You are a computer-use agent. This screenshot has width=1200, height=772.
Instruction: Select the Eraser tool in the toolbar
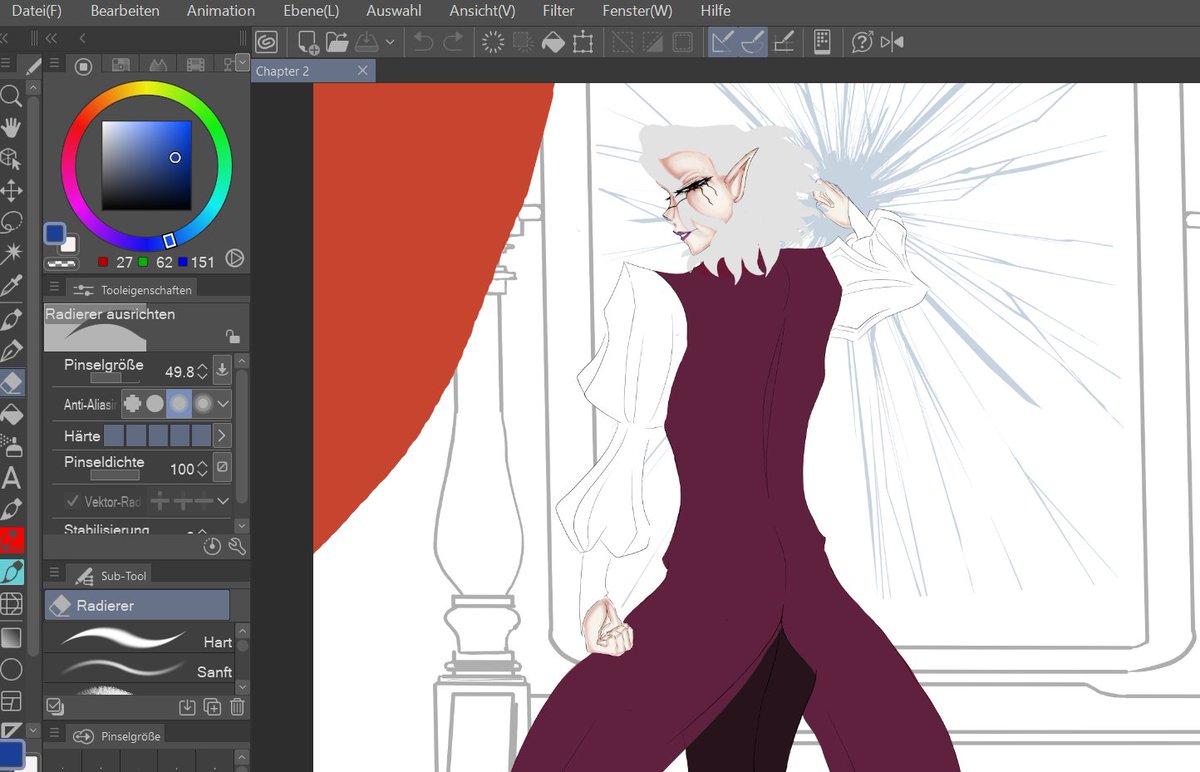(11, 381)
